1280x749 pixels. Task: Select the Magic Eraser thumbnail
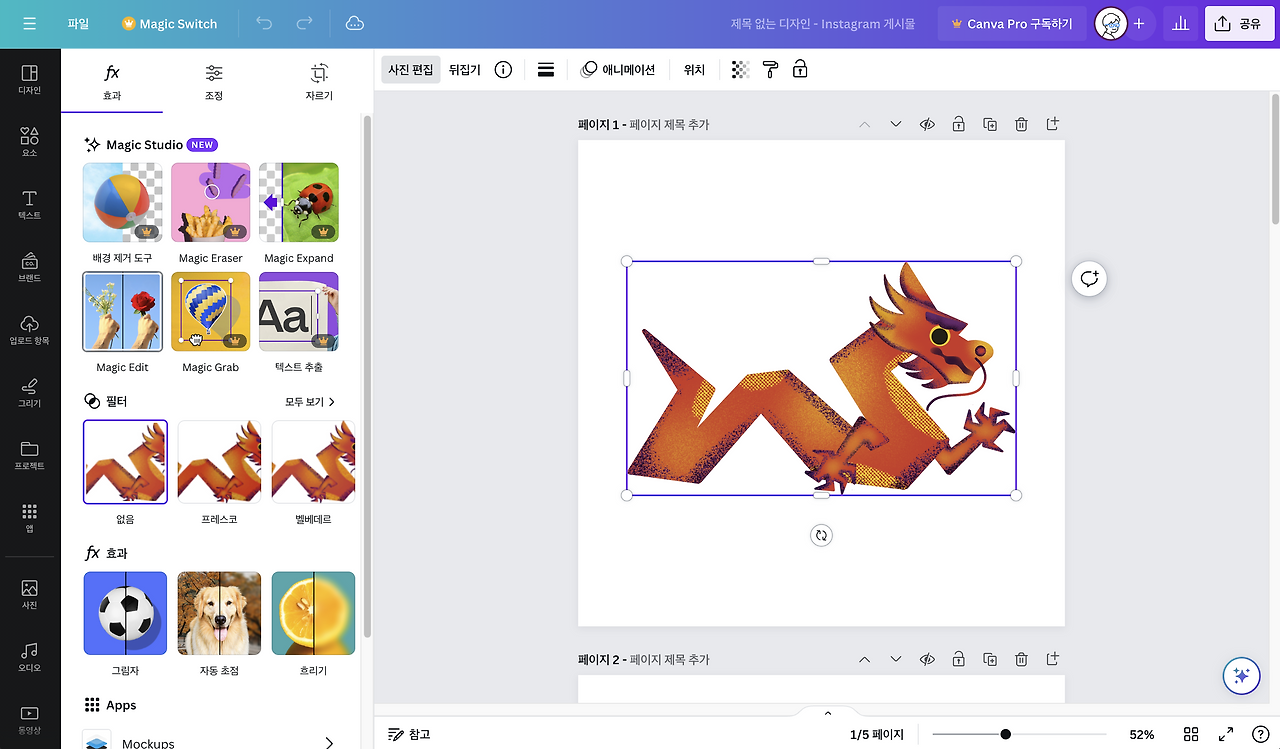(x=211, y=203)
